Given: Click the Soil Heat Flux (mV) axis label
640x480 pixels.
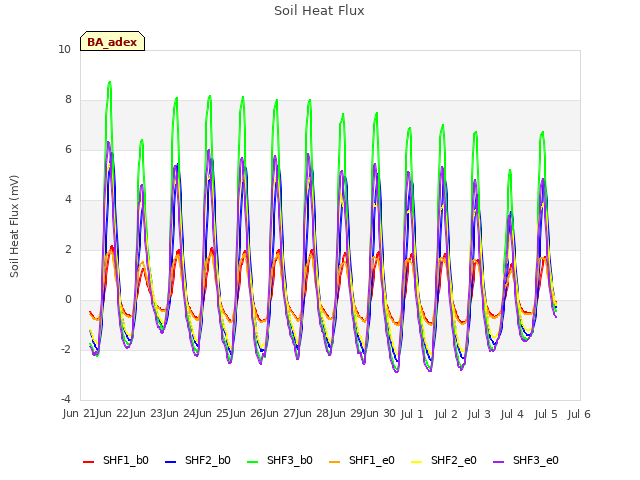Looking at the screenshot, I should click(14, 226).
